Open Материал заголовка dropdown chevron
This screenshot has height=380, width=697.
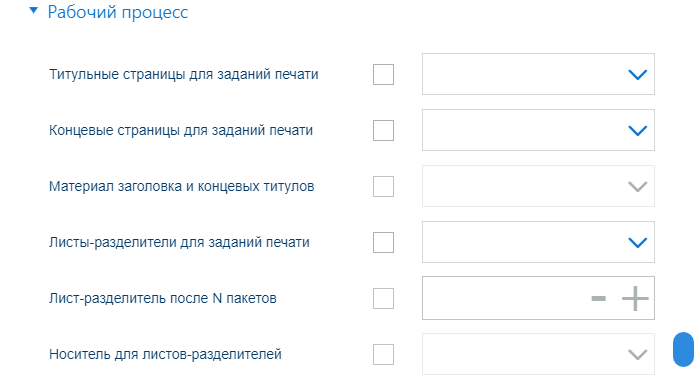pyautogui.click(x=637, y=186)
